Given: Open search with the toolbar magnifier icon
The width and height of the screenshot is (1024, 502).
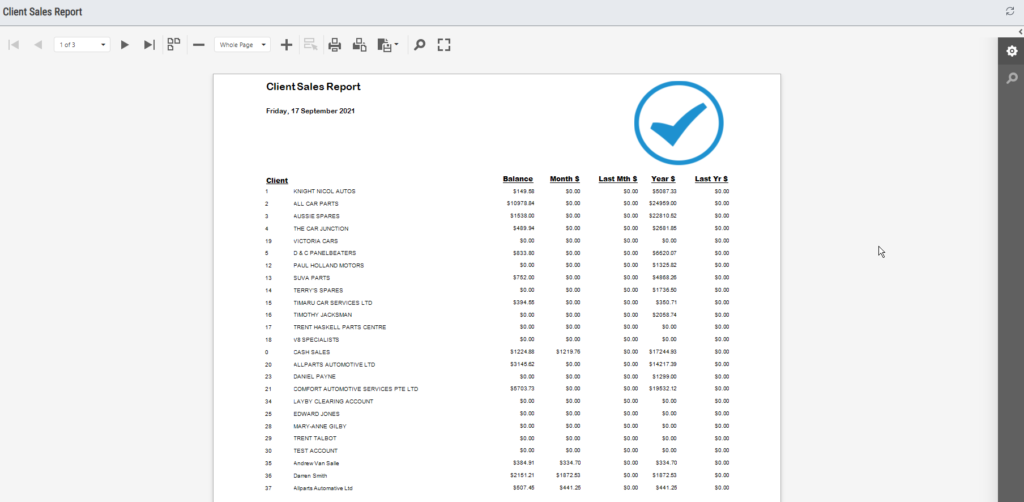Looking at the screenshot, I should coord(420,45).
